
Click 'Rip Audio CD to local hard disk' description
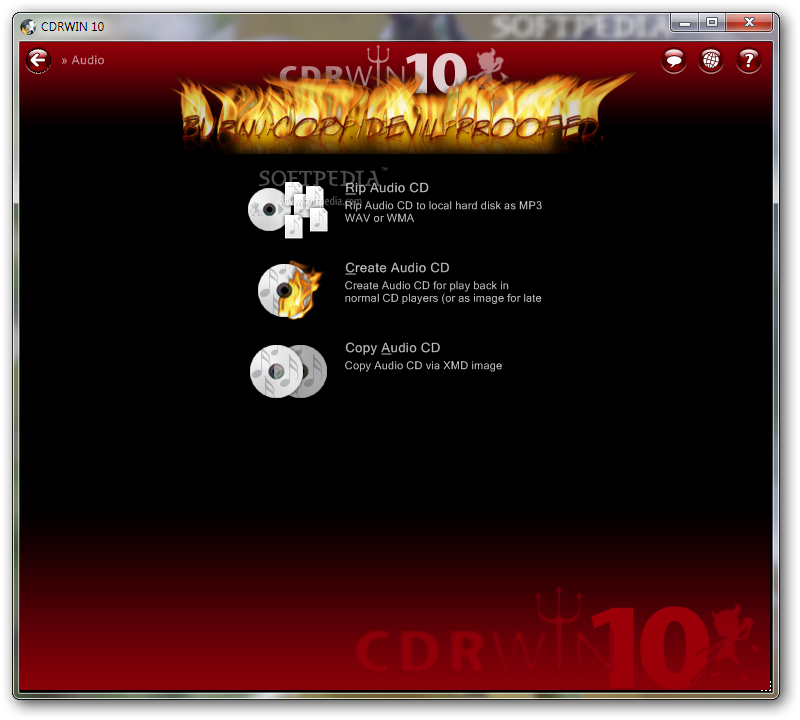pos(443,212)
